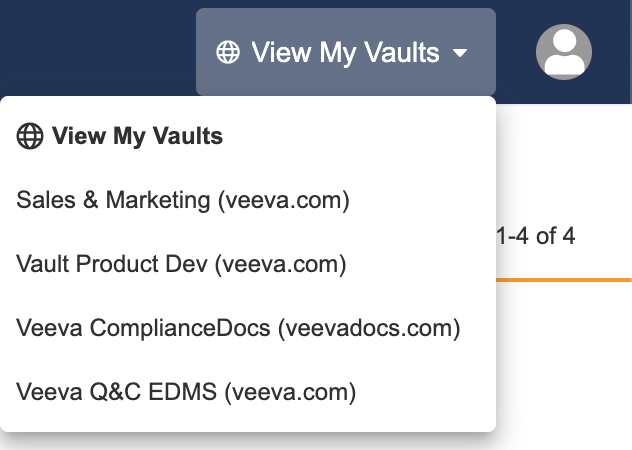Click the orange divider line under the pagination
Screen dimensions: 632x450
click(565, 279)
